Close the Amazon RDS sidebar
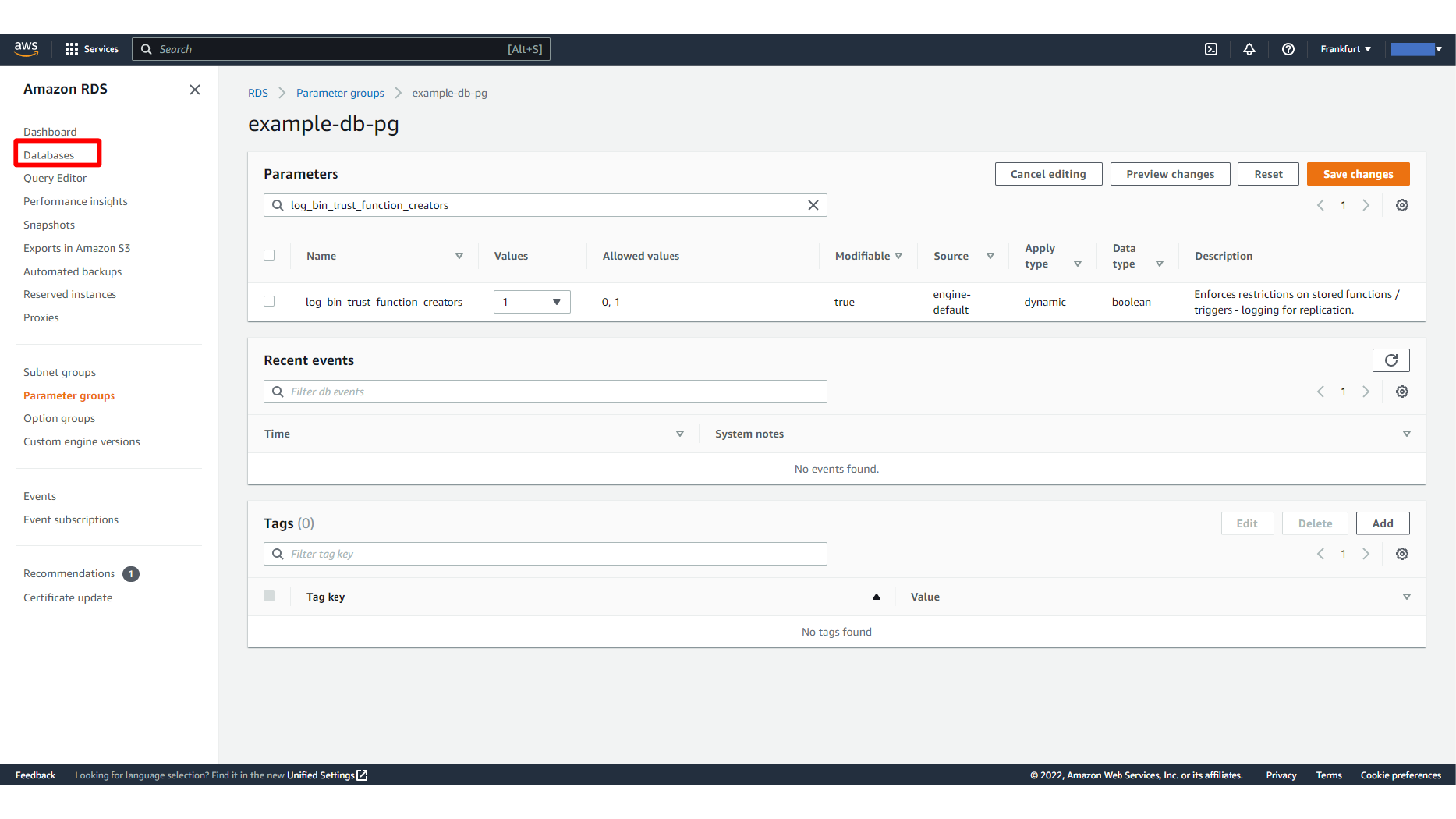 coord(195,90)
